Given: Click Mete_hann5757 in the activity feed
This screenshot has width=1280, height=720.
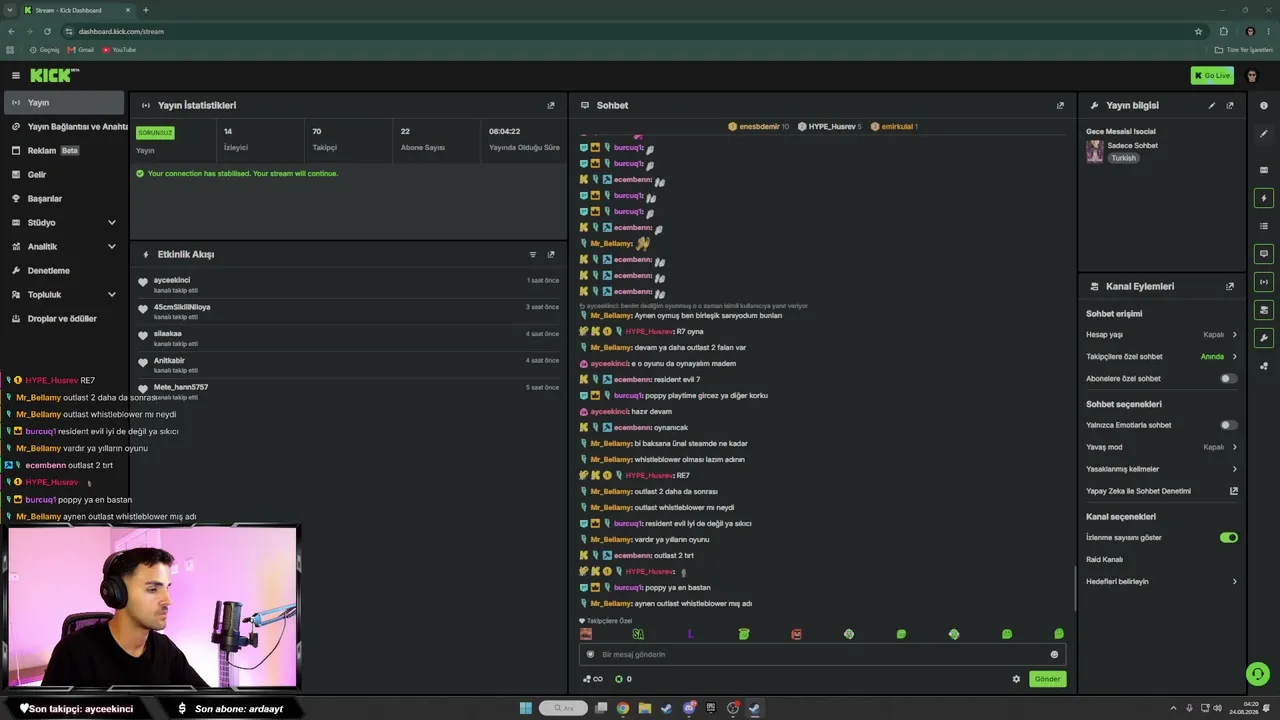Looking at the screenshot, I should 181,387.
